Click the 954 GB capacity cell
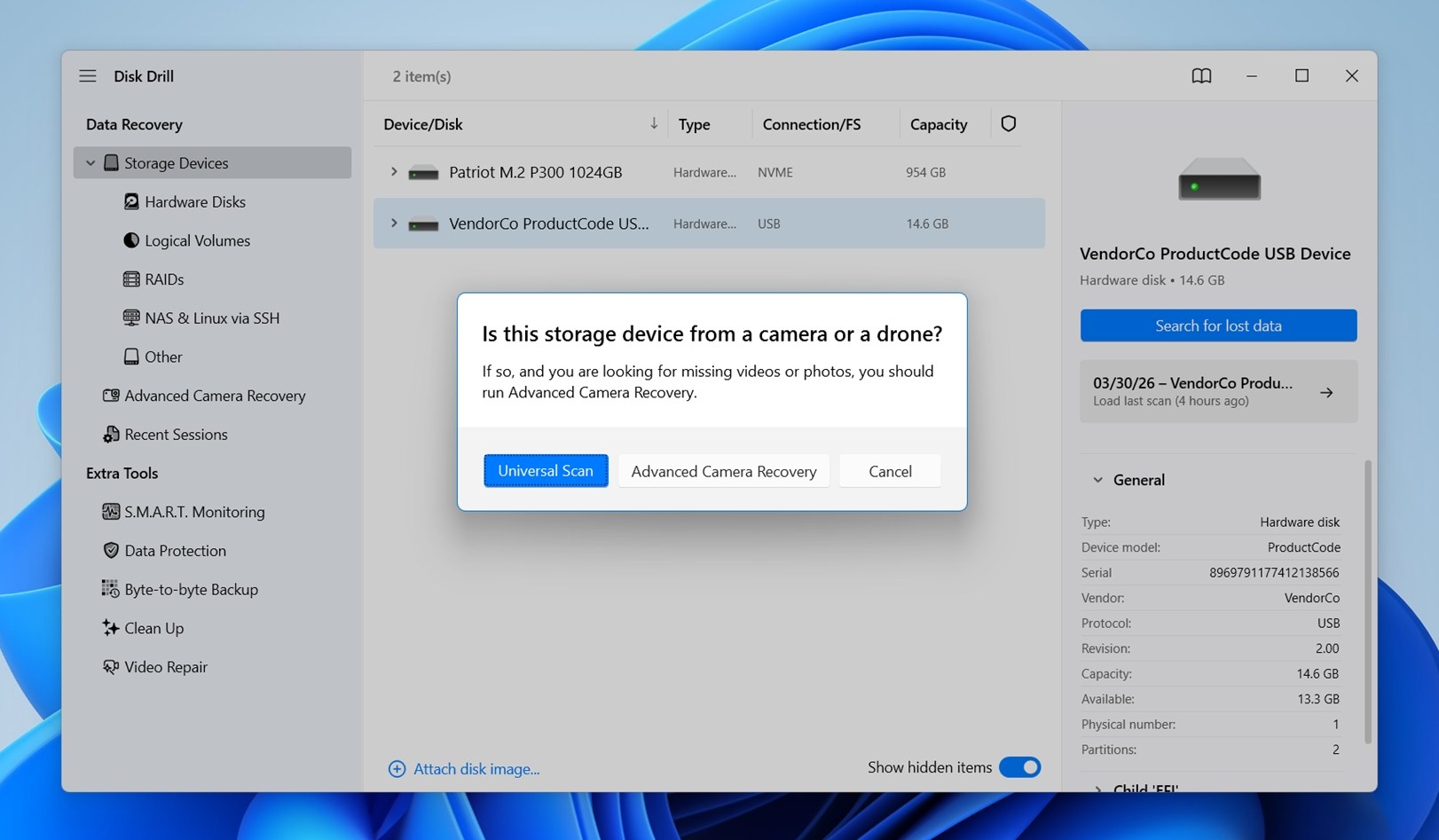 tap(925, 173)
